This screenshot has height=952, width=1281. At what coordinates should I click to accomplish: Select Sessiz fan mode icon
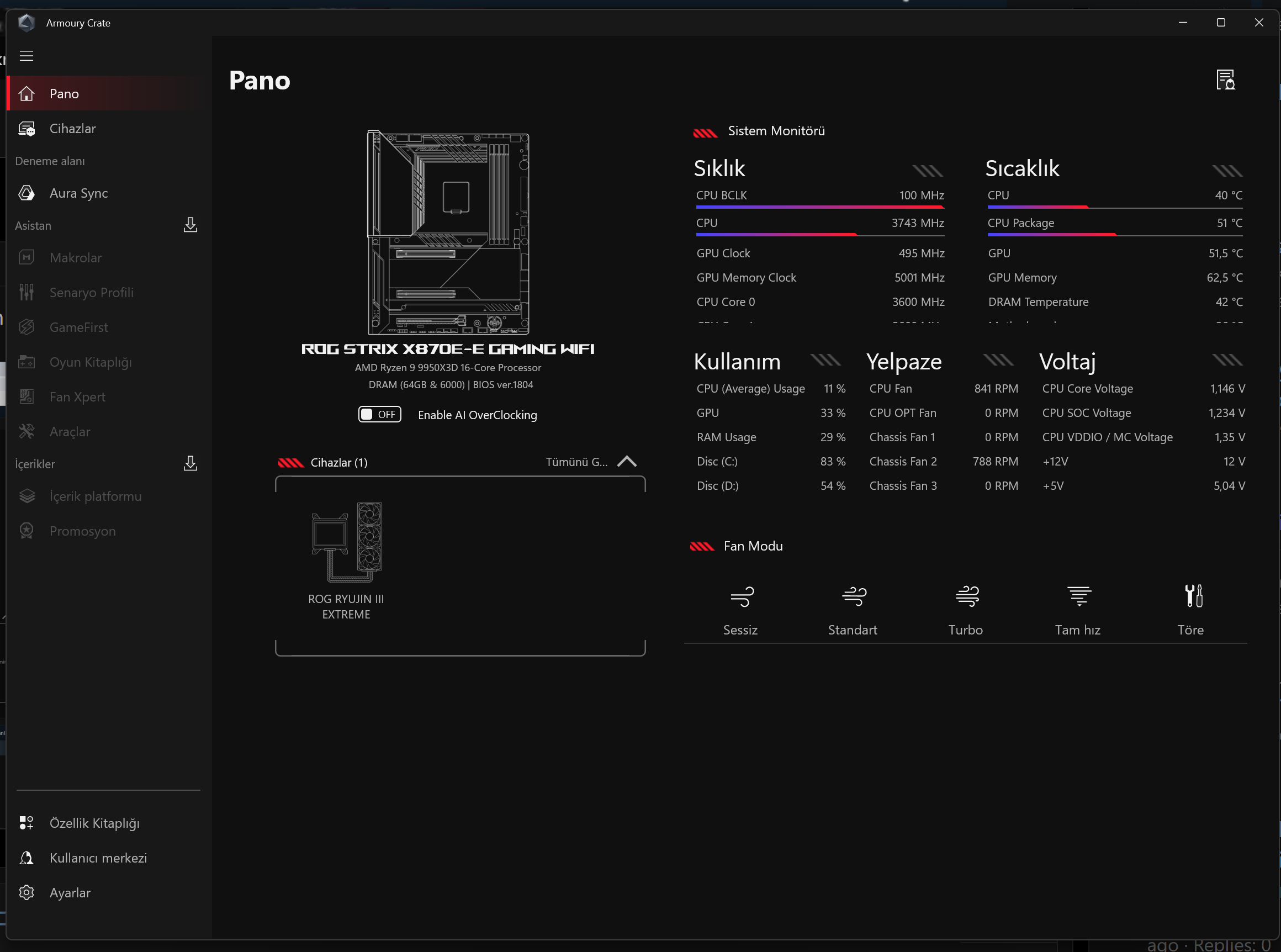[x=742, y=596]
